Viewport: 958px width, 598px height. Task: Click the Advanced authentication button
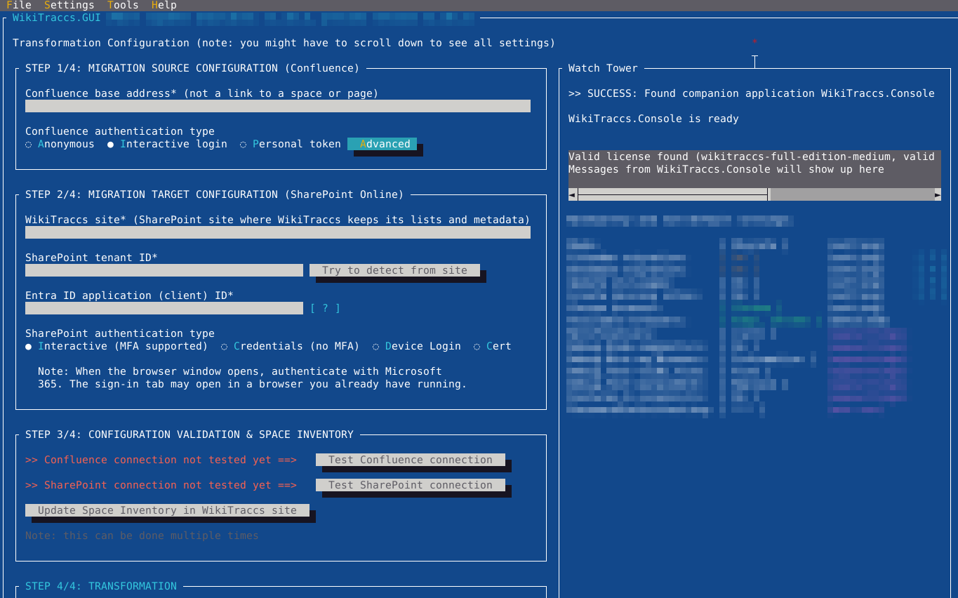point(382,144)
